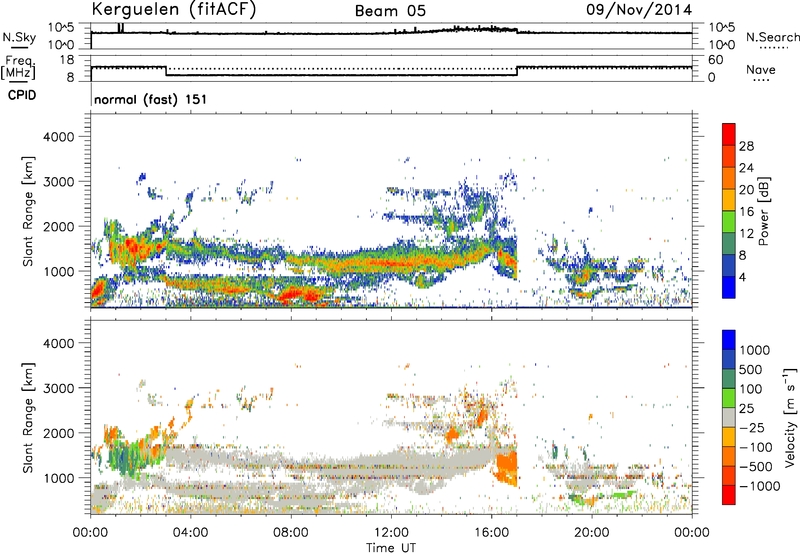Image resolution: width=800 pixels, height=554 pixels.
Task: Click the '4000' tick on the power panel
Action: tap(58, 137)
